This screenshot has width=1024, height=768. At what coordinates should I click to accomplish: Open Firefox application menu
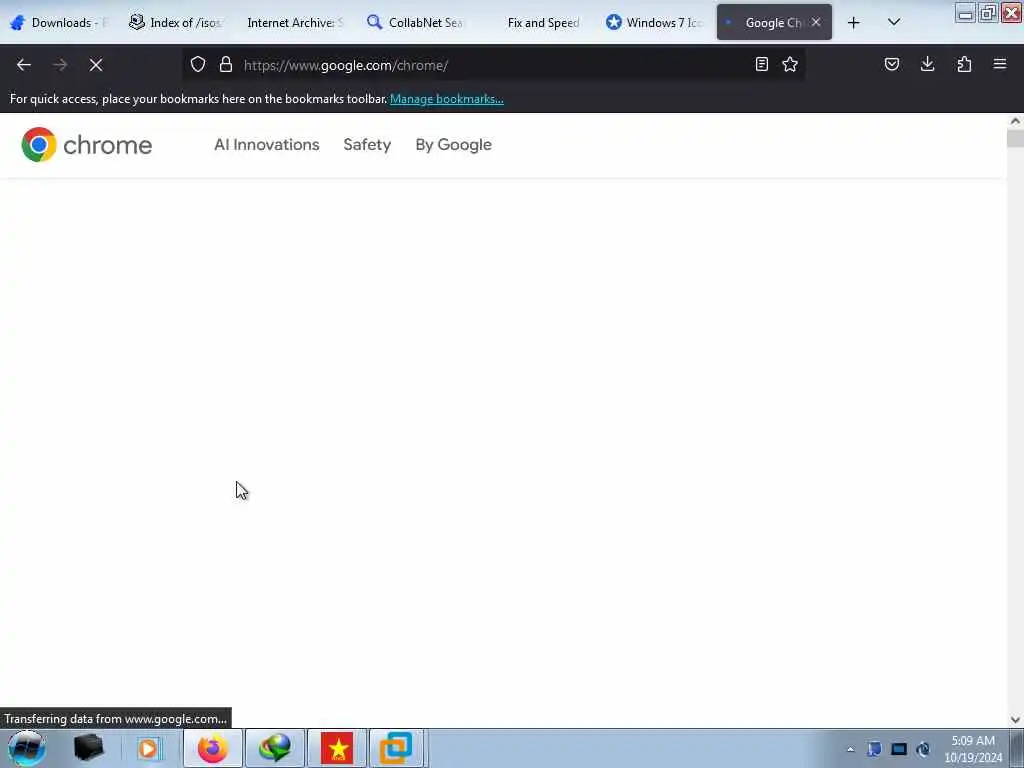[1000, 64]
